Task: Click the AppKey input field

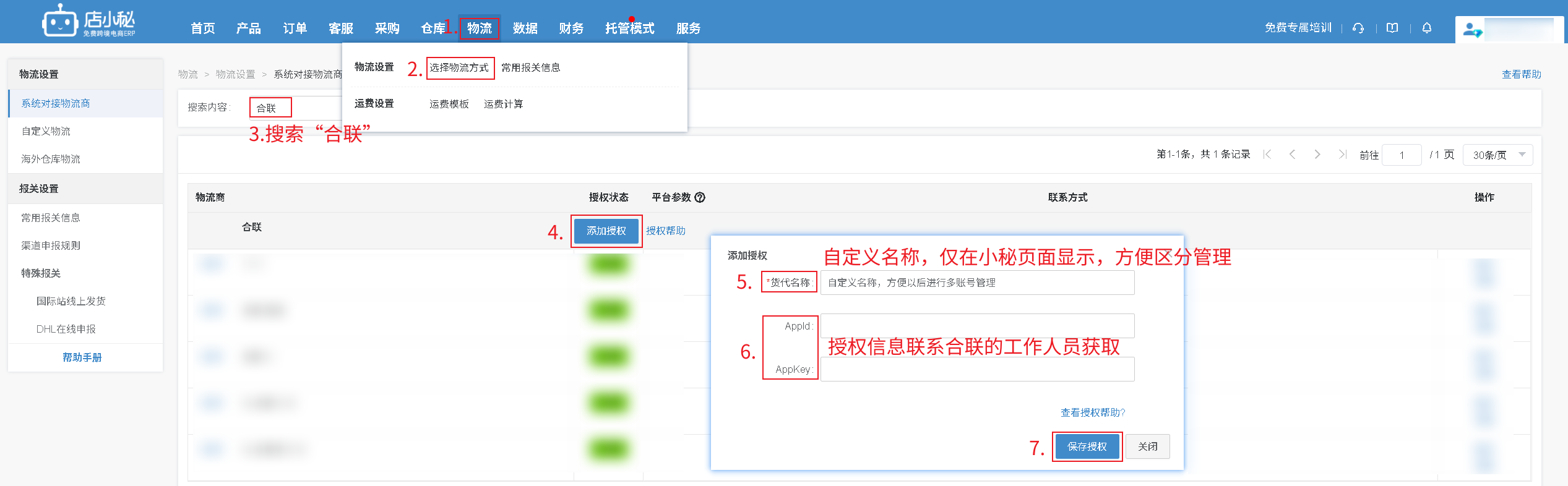Action: pos(977,370)
